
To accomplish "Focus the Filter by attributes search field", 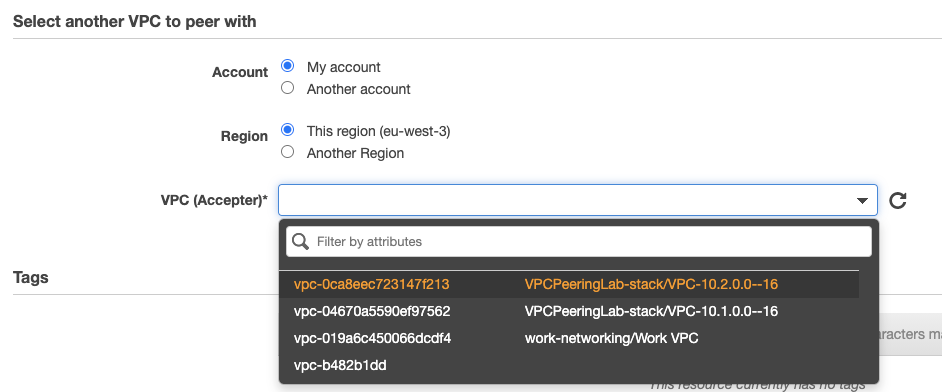I will pyautogui.click(x=579, y=241).
